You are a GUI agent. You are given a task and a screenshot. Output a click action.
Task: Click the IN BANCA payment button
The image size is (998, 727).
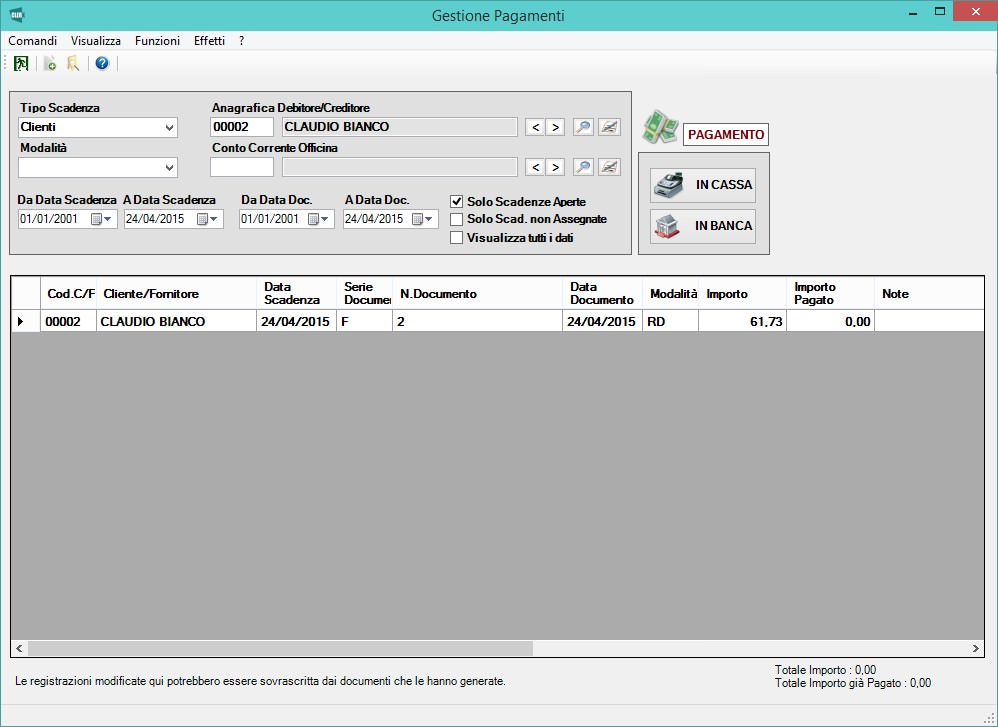pos(703,226)
